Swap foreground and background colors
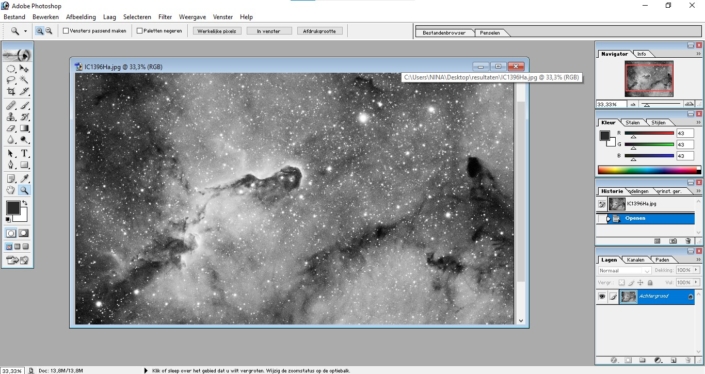 (25, 203)
